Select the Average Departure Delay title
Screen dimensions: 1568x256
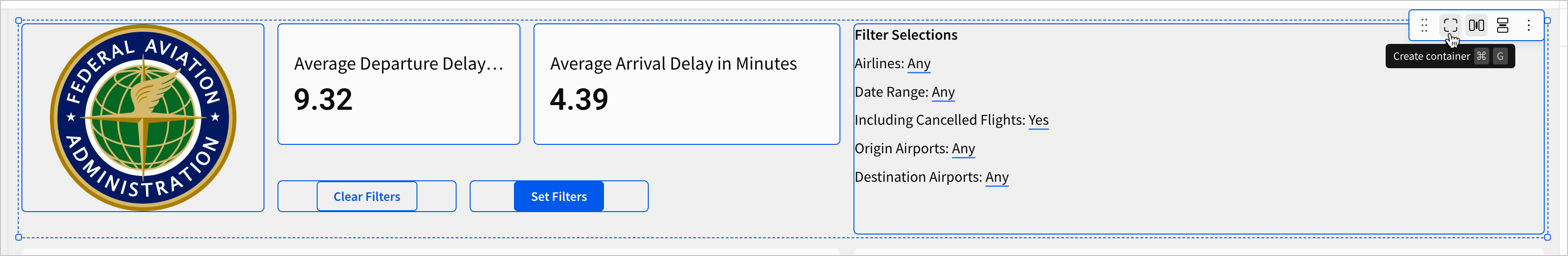399,64
